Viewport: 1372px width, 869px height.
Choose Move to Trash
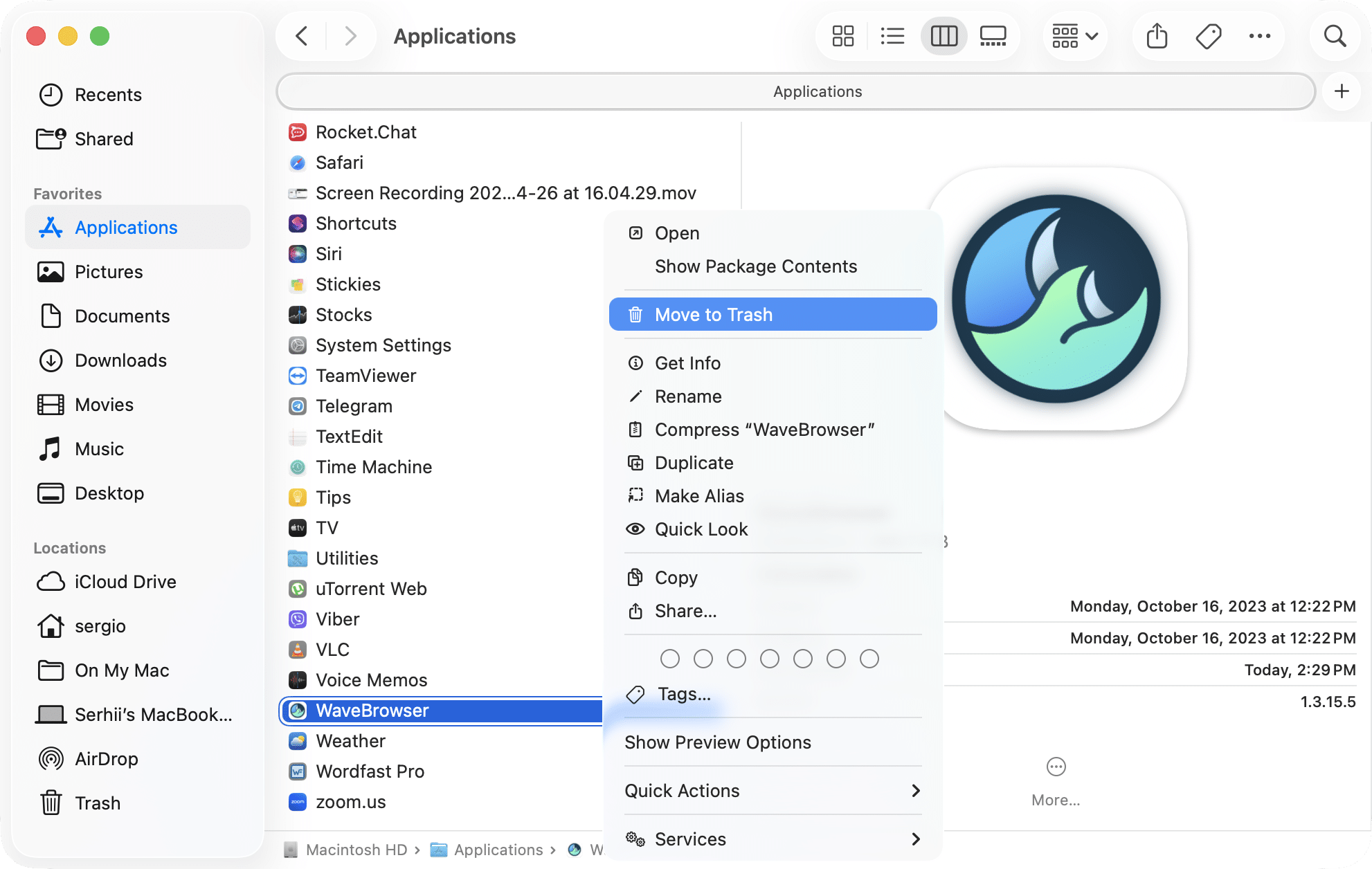(x=773, y=315)
